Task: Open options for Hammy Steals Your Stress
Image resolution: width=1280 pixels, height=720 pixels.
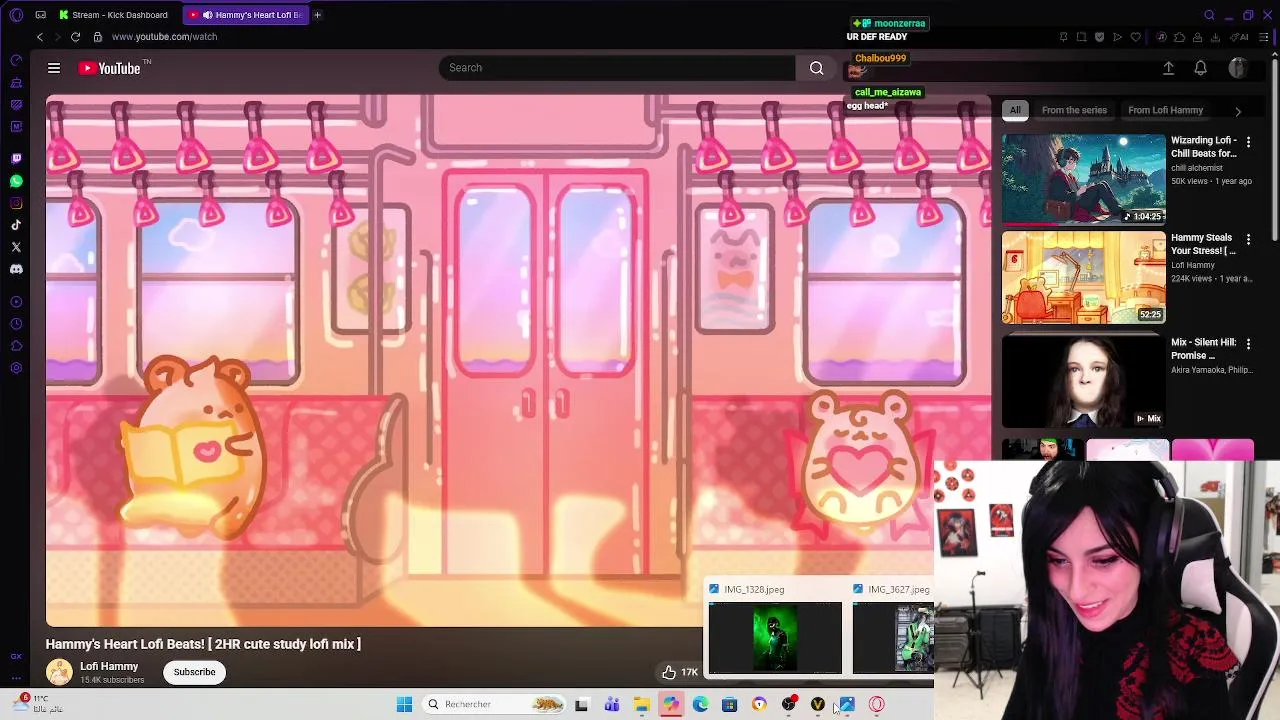Action: (1248, 239)
